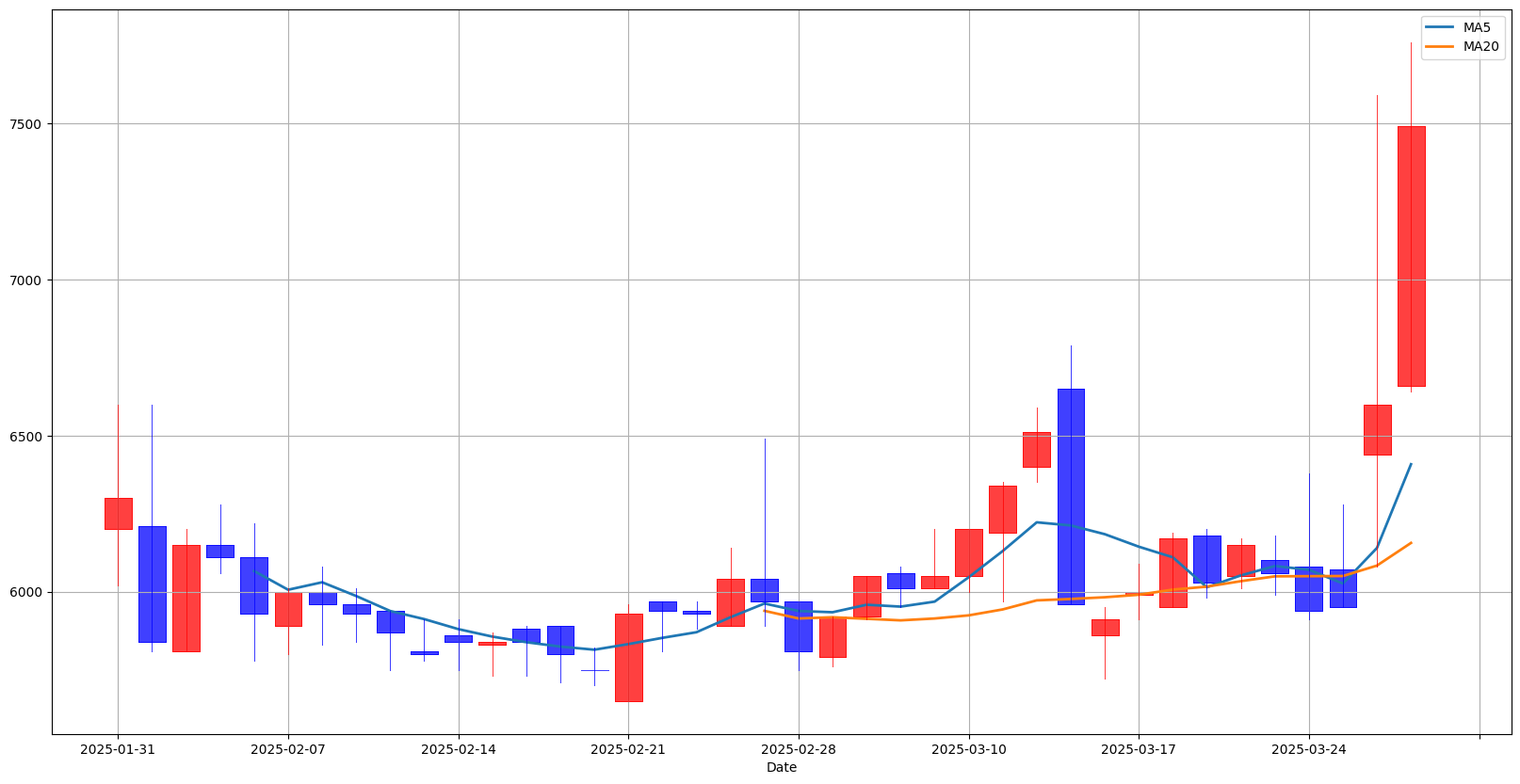1520x784 pixels.
Task: Click the large blue candle peaking near 6650
Action: 1071,496
